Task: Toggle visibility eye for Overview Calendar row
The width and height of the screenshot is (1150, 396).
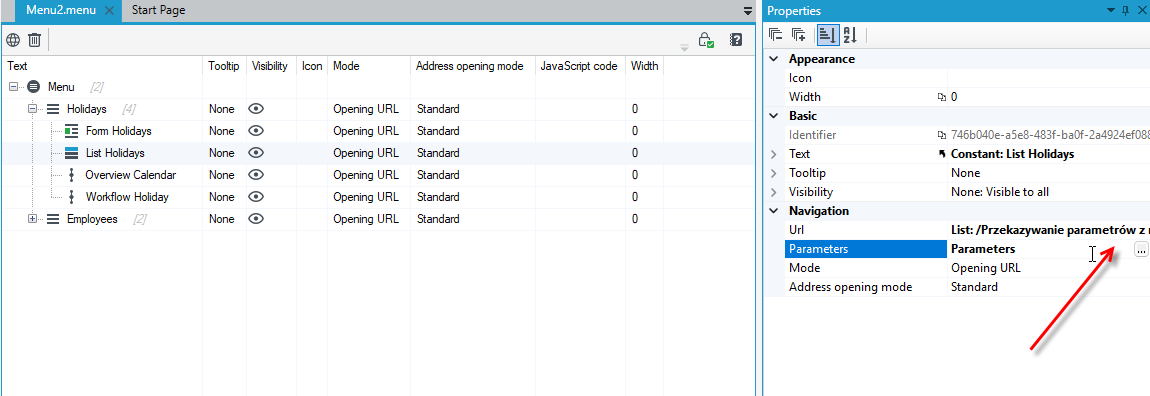Action: [256, 175]
